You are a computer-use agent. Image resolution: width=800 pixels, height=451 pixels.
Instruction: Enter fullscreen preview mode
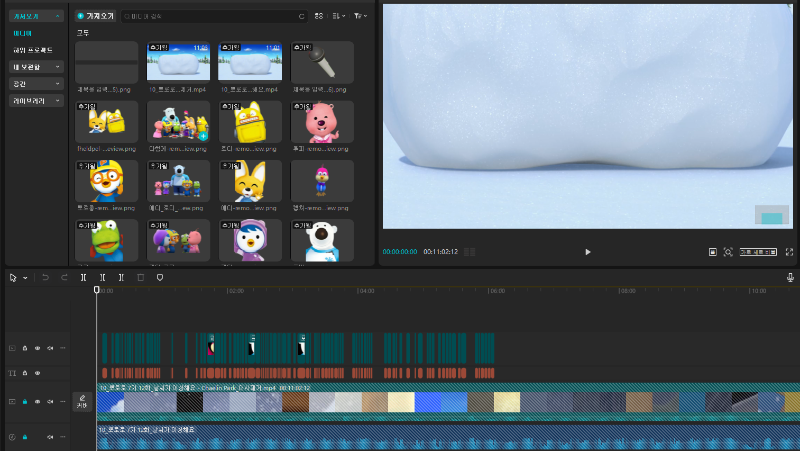coord(789,252)
